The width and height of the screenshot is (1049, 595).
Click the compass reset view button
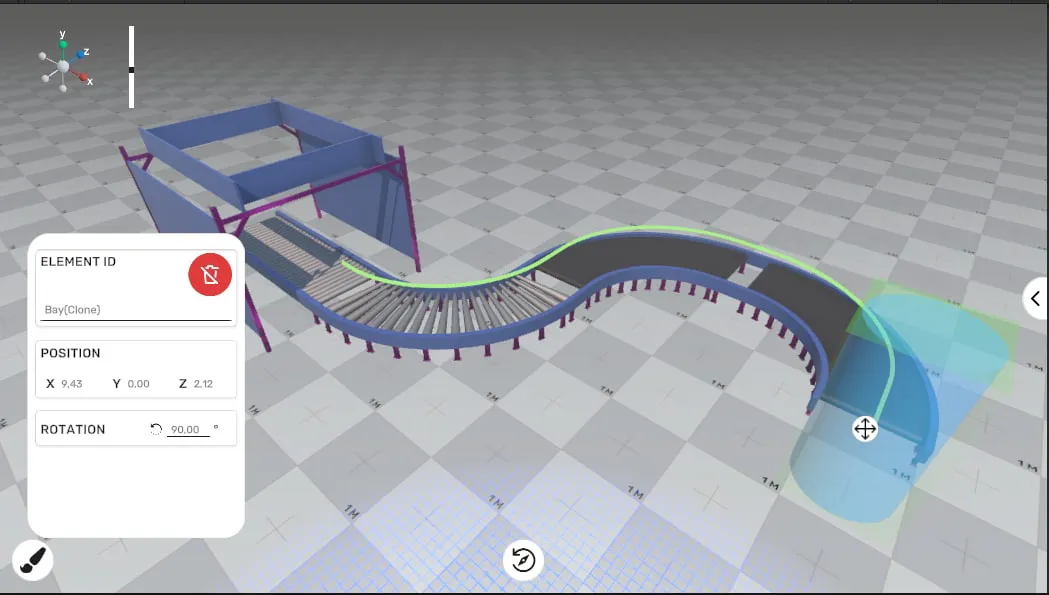523,560
